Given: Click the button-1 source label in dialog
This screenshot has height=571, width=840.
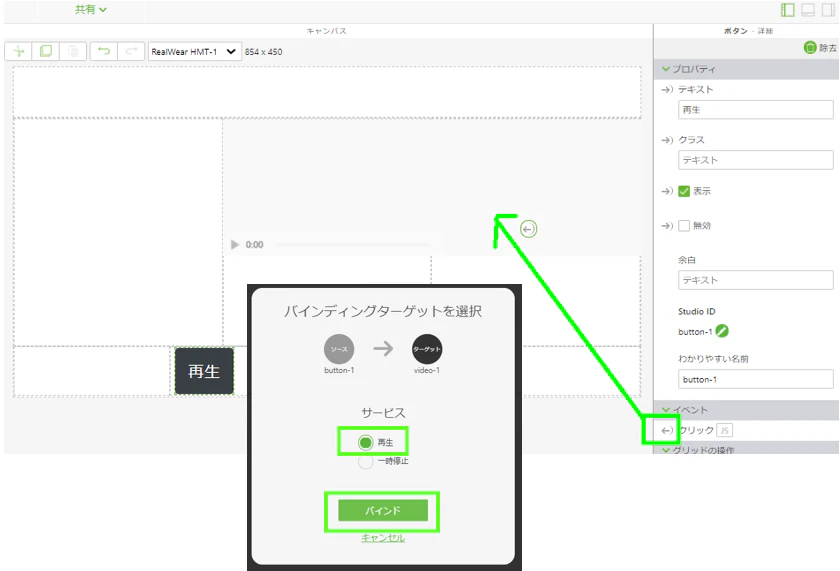Looking at the screenshot, I should pos(339,370).
